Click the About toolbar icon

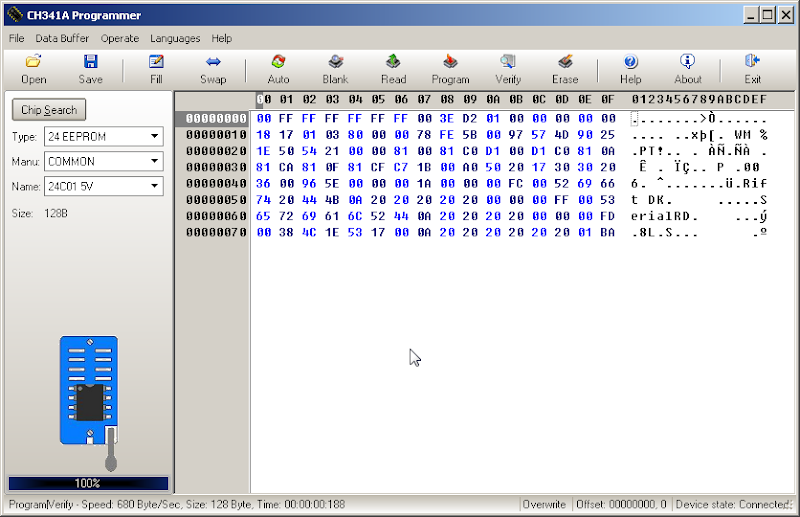click(x=688, y=69)
